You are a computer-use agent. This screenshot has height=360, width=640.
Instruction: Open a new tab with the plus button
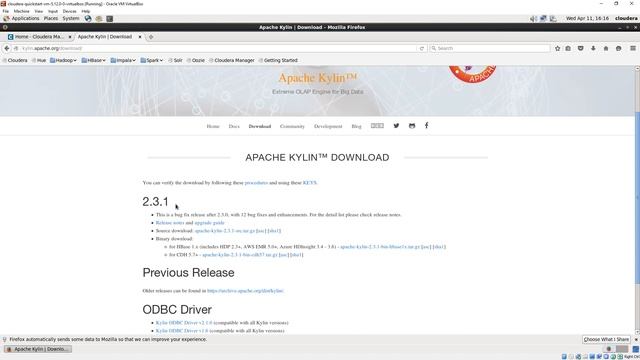tap(151, 37)
